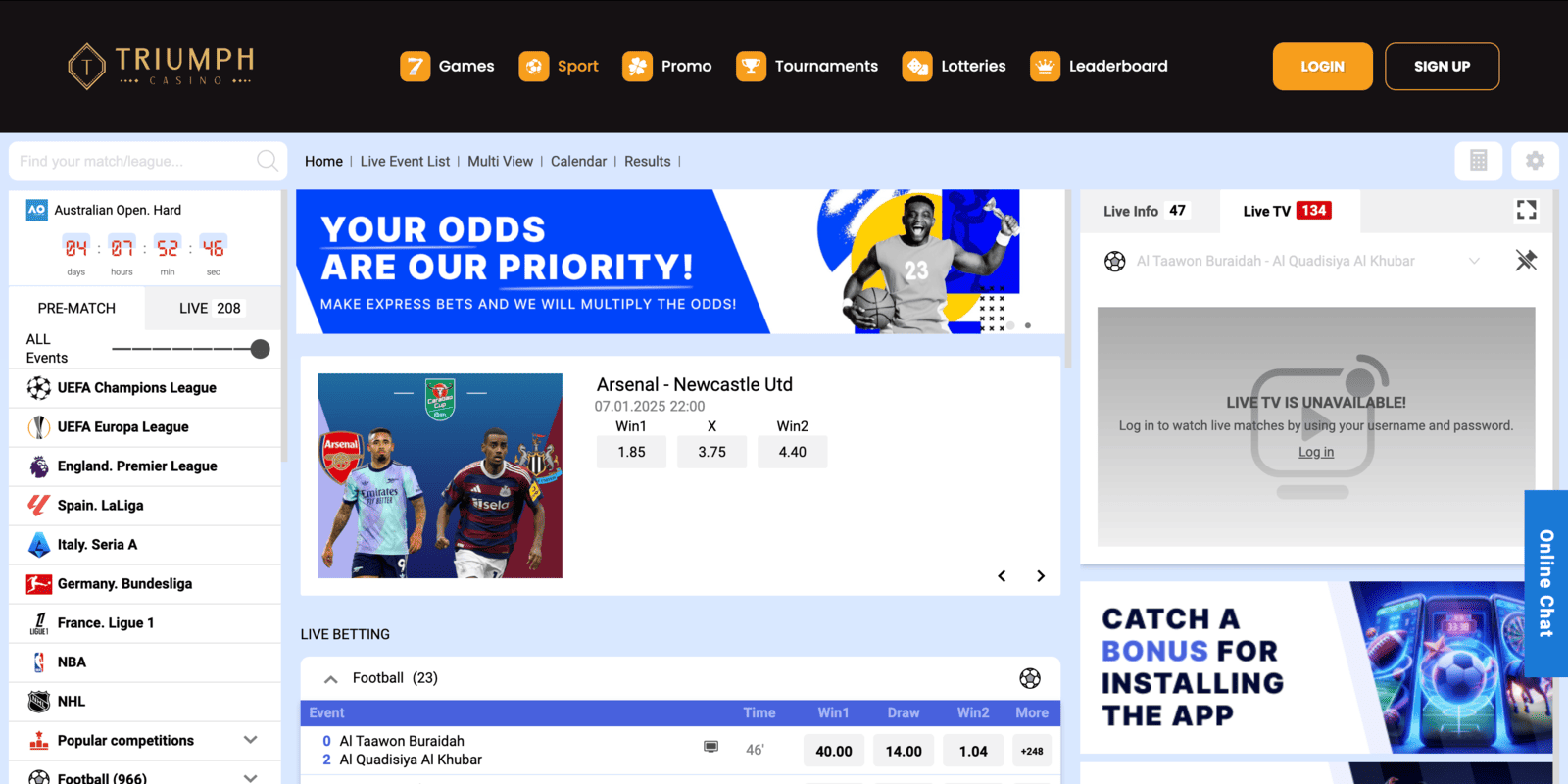Click the football filter icon in Live Betting
The width and height of the screenshot is (1568, 784).
1029,678
